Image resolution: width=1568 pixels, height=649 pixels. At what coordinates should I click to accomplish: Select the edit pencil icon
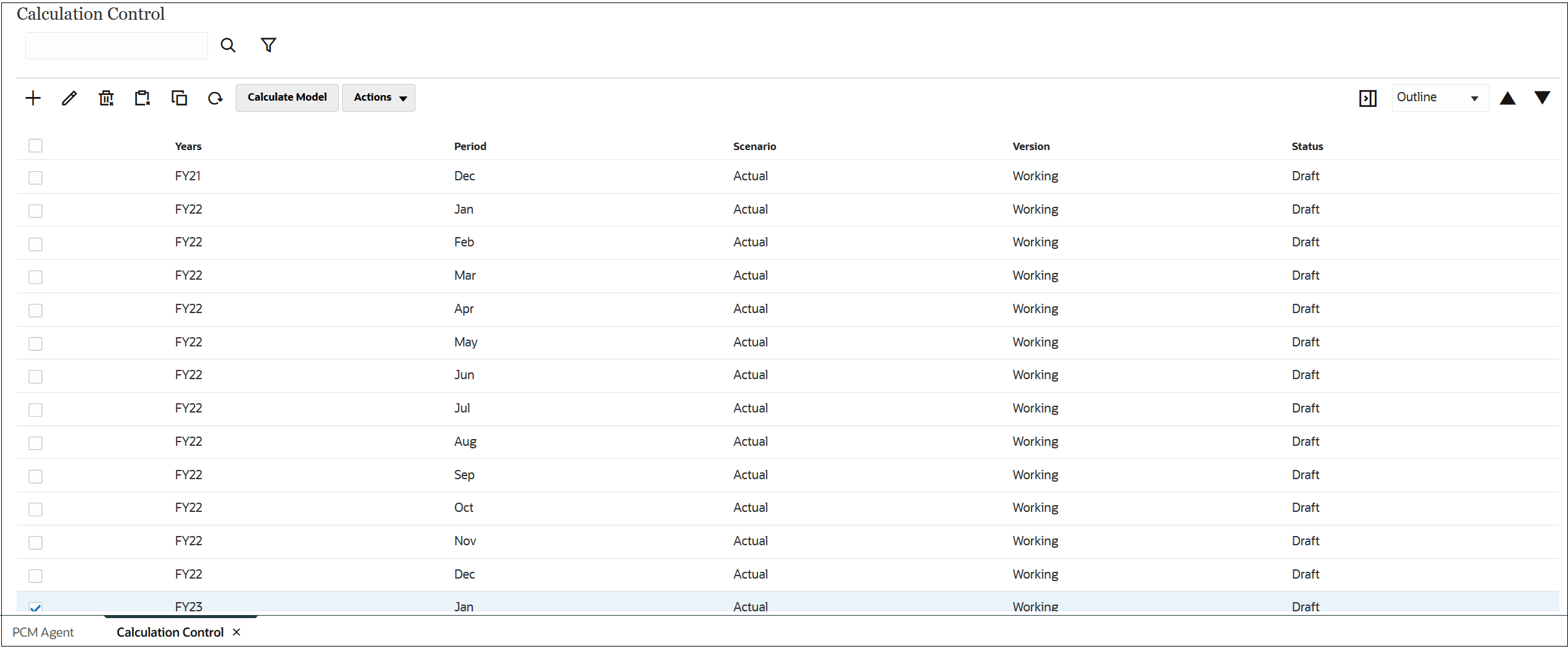click(x=69, y=98)
